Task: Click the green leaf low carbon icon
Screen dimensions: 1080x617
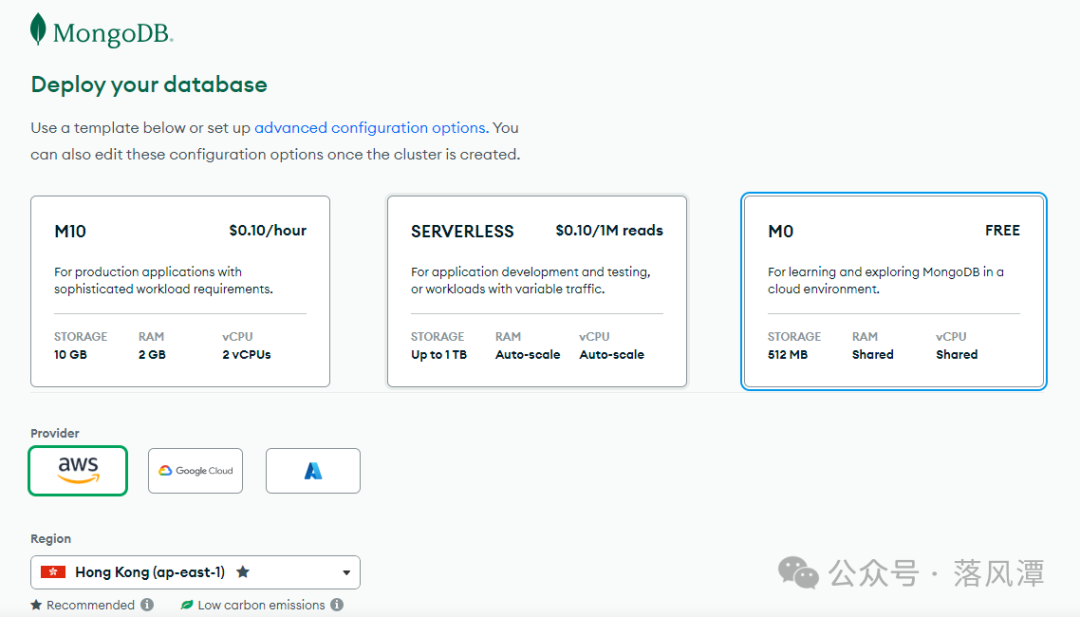Action: pos(187,605)
